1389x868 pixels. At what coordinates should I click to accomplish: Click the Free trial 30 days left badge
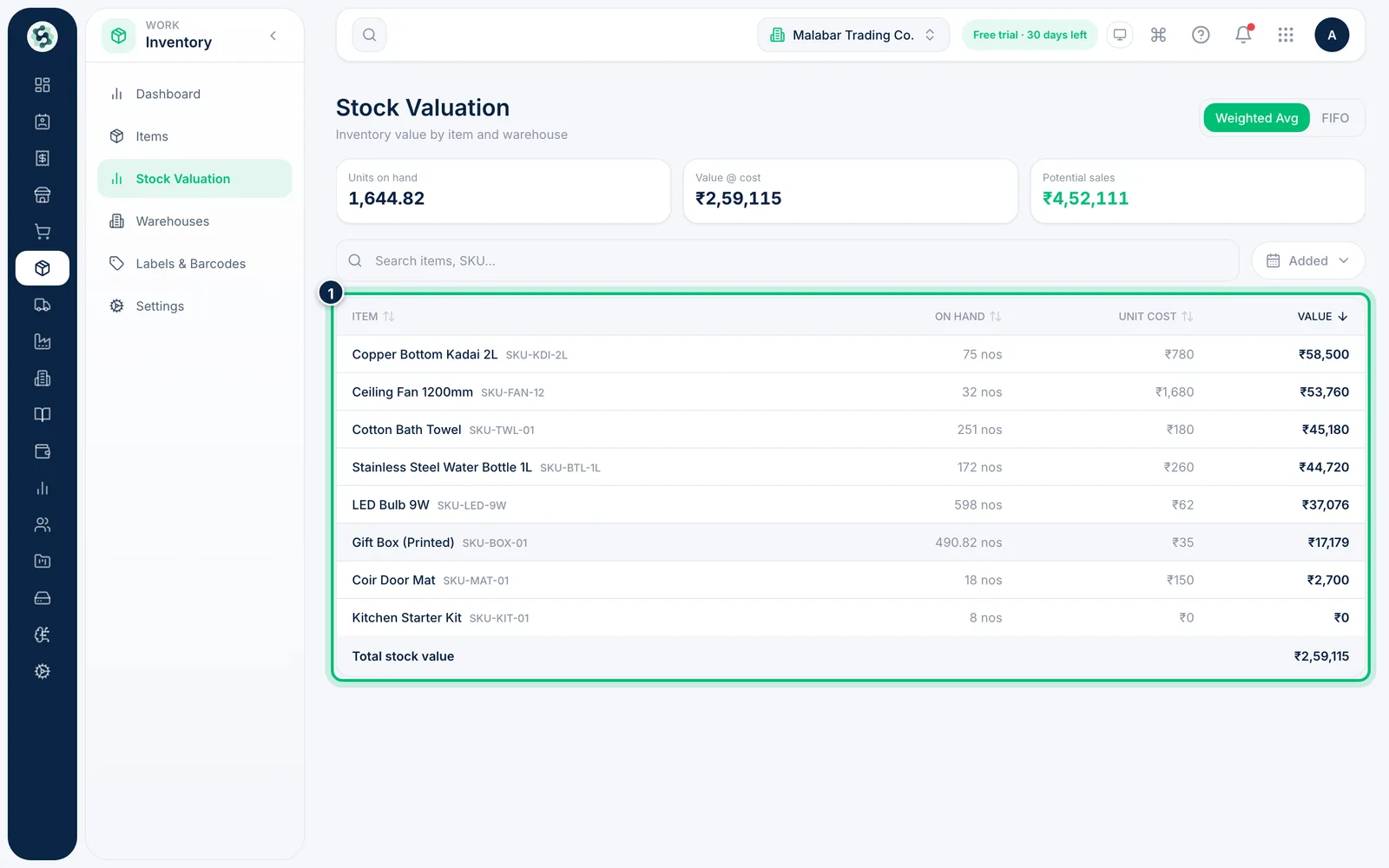pos(1030,35)
